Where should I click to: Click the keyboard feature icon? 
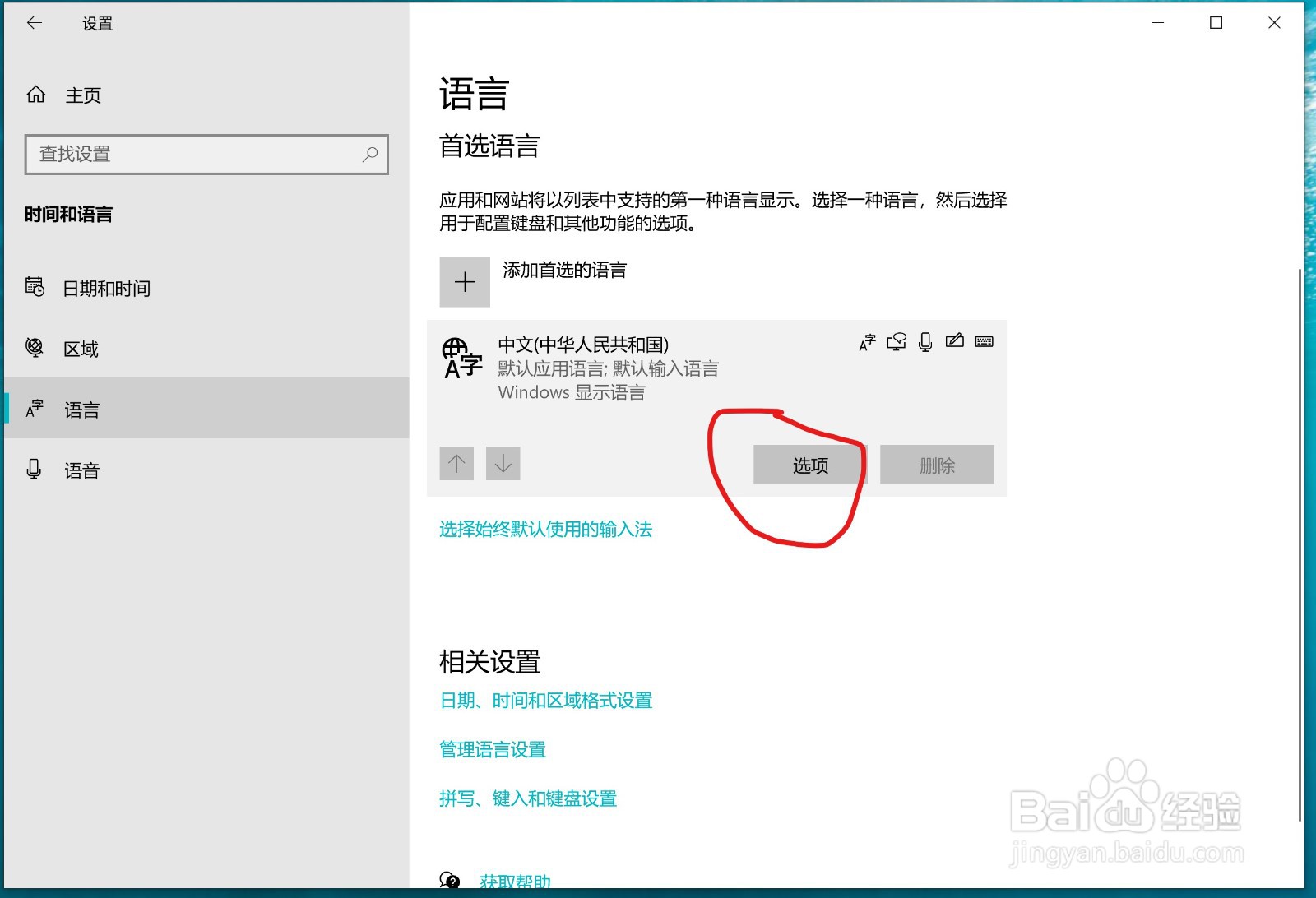click(985, 341)
